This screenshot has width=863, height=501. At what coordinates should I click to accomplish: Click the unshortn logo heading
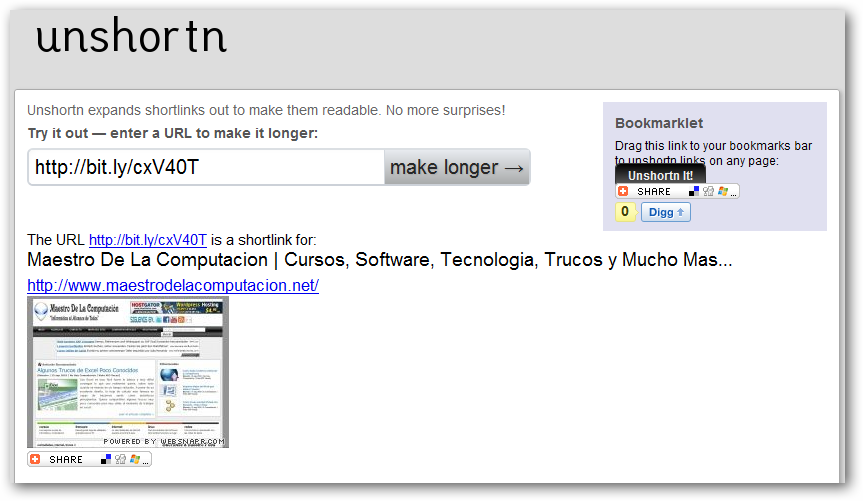pyautogui.click(x=131, y=36)
